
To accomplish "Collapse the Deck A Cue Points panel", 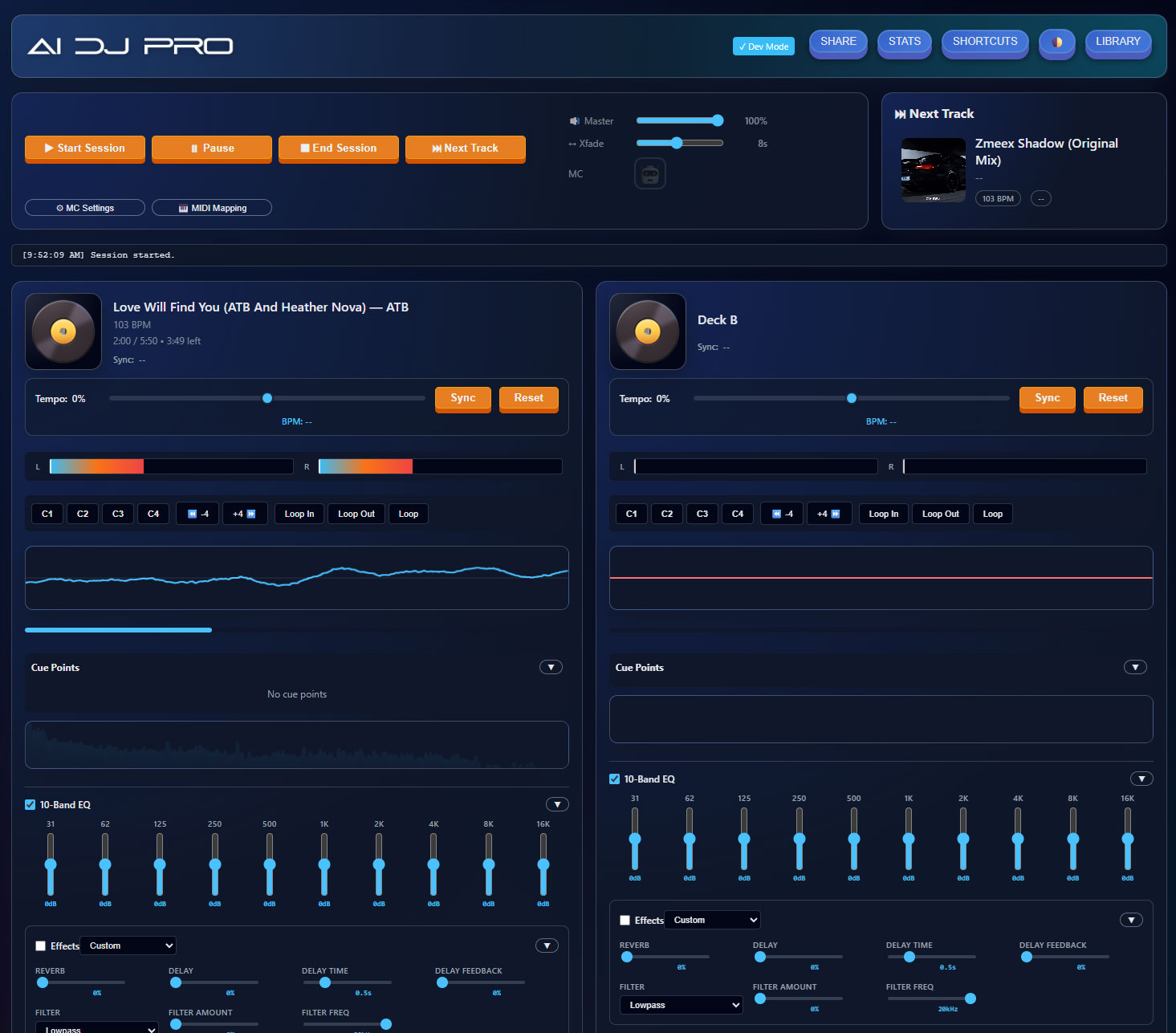I will coord(551,667).
